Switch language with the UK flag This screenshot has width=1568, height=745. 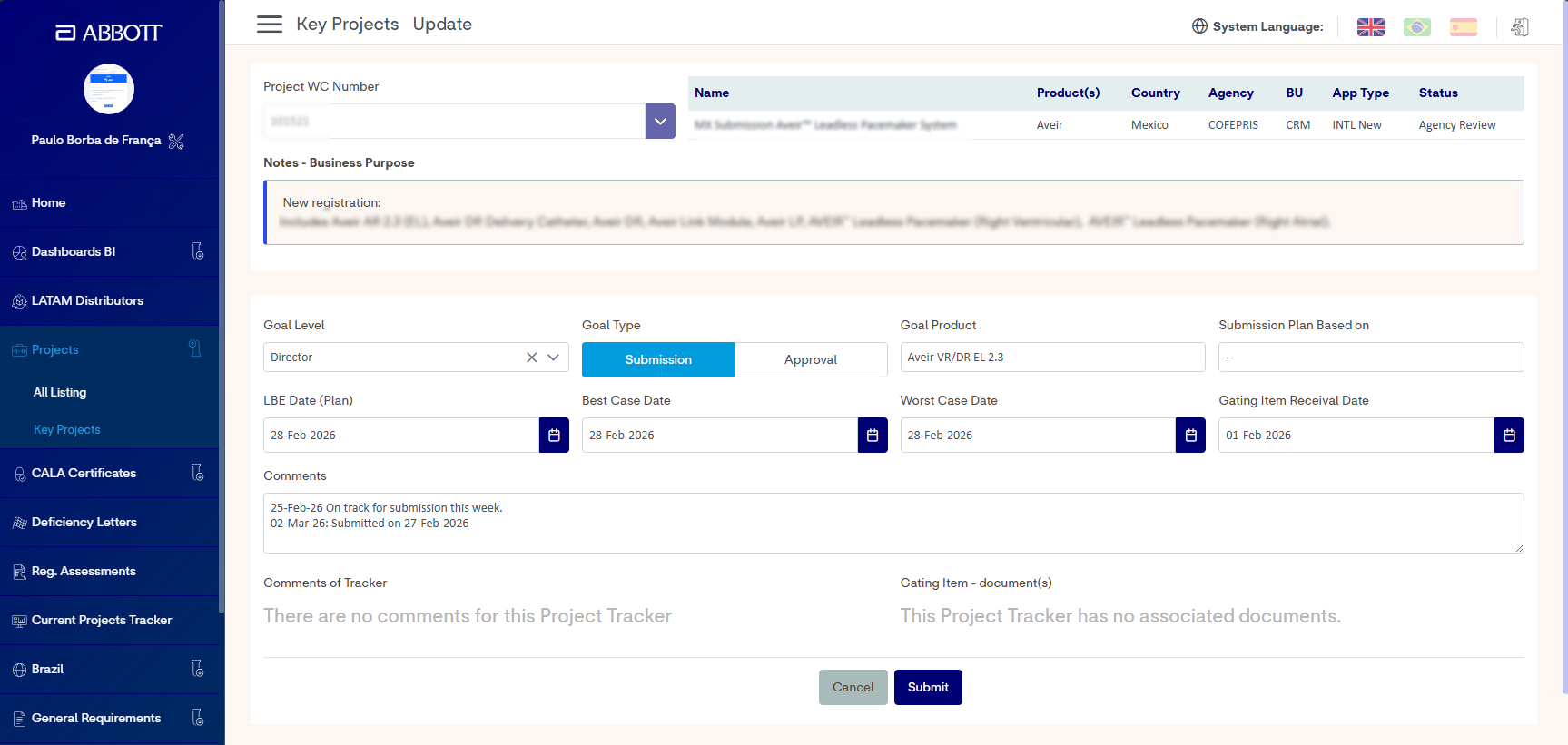coord(1370,27)
